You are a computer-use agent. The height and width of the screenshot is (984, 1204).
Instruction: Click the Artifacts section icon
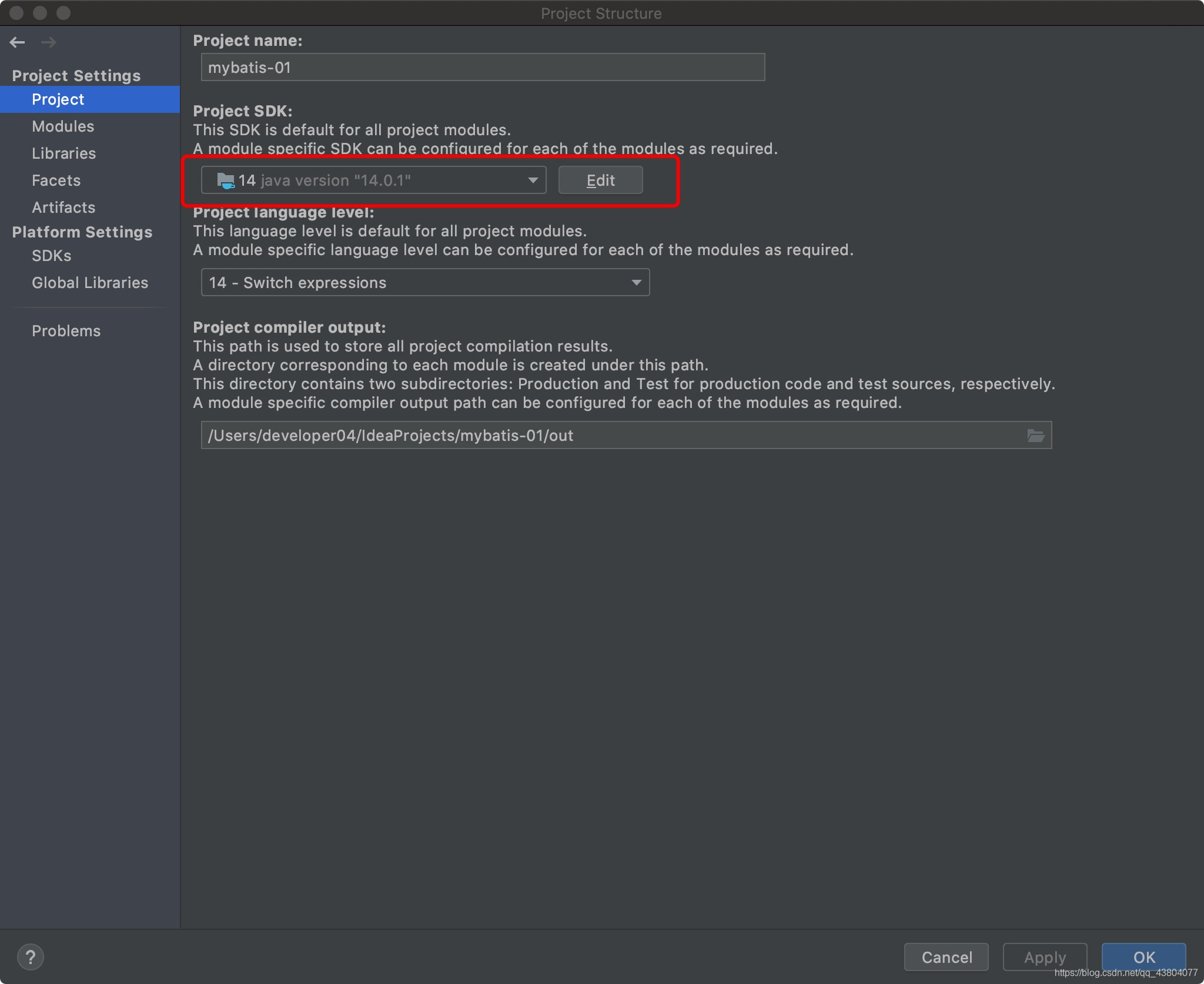[x=62, y=207]
